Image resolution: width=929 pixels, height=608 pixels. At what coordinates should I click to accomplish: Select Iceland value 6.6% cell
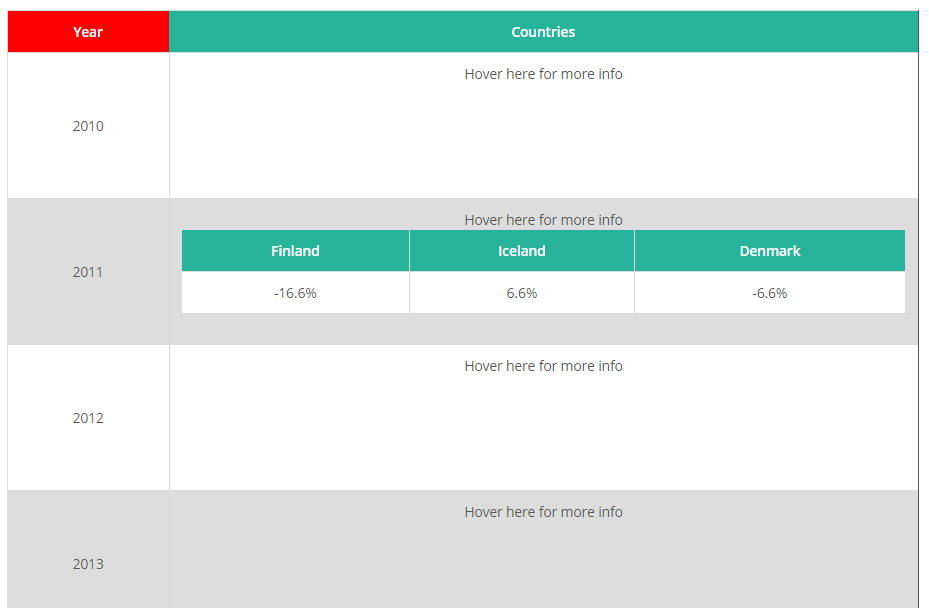coord(522,293)
